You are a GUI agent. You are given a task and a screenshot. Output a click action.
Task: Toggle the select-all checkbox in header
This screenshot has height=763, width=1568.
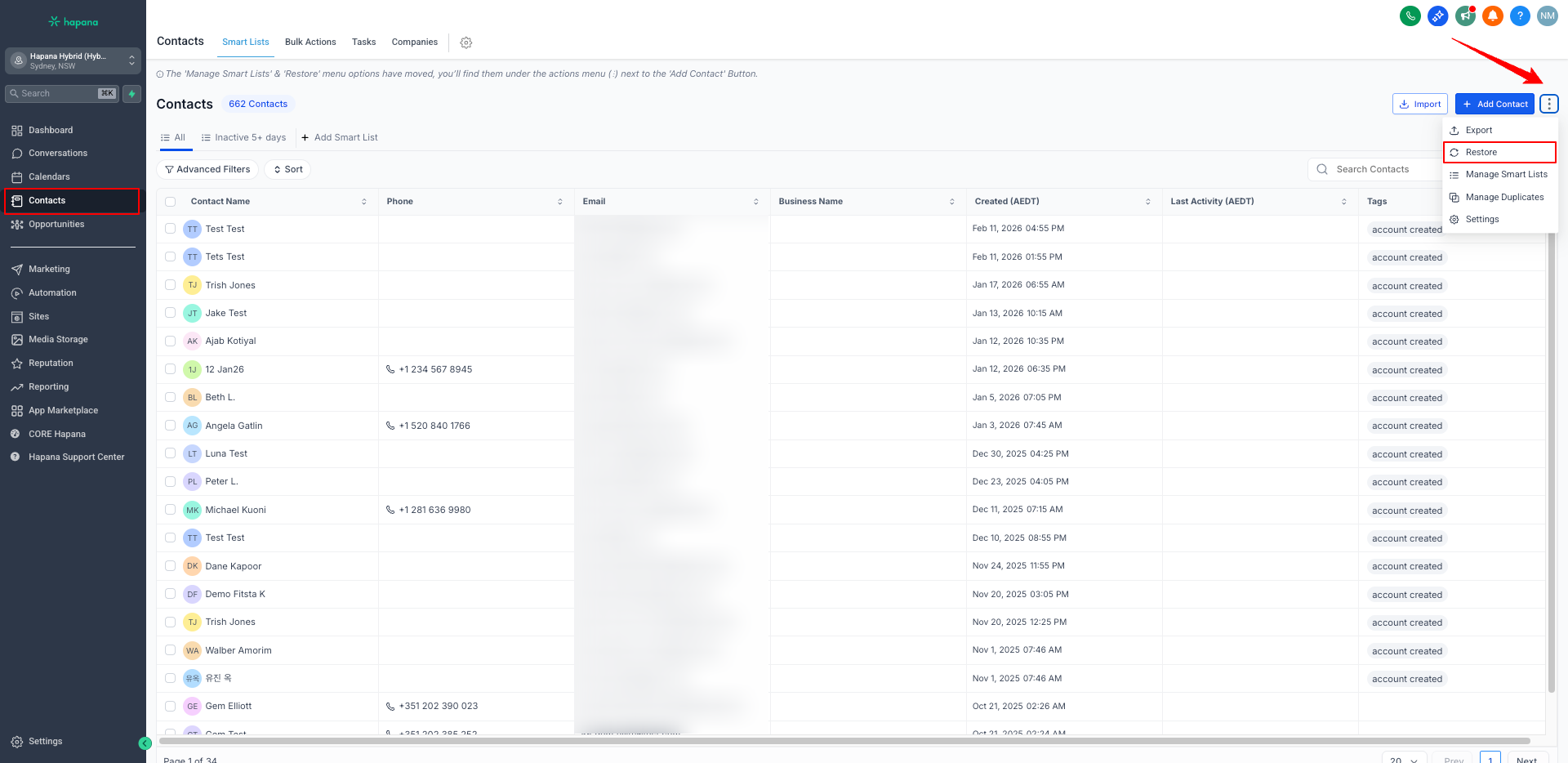(170, 202)
